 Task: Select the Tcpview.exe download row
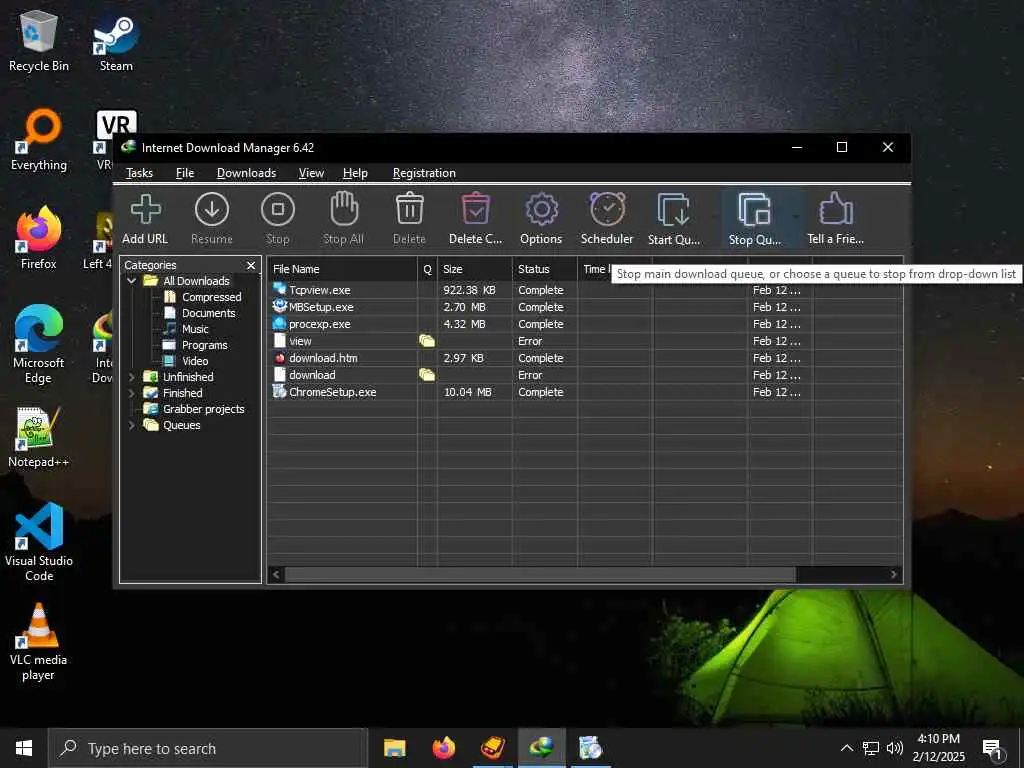[585, 290]
